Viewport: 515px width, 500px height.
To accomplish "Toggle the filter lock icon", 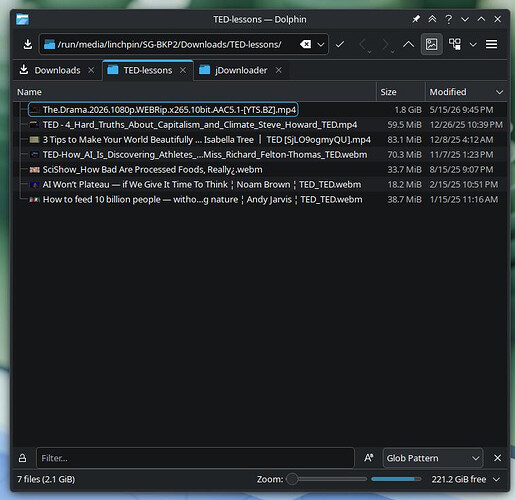I will [x=22, y=458].
